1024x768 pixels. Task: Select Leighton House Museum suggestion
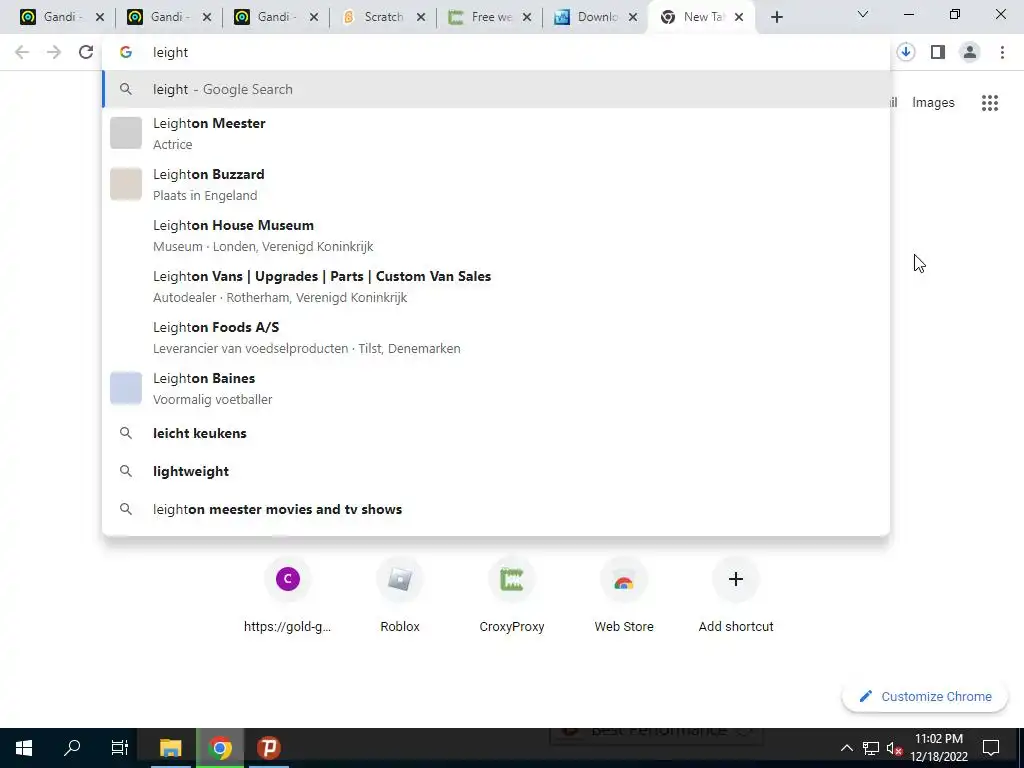(496, 235)
